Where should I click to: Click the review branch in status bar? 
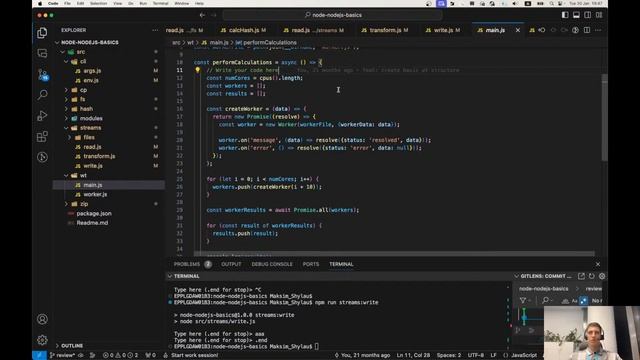tap(62, 356)
